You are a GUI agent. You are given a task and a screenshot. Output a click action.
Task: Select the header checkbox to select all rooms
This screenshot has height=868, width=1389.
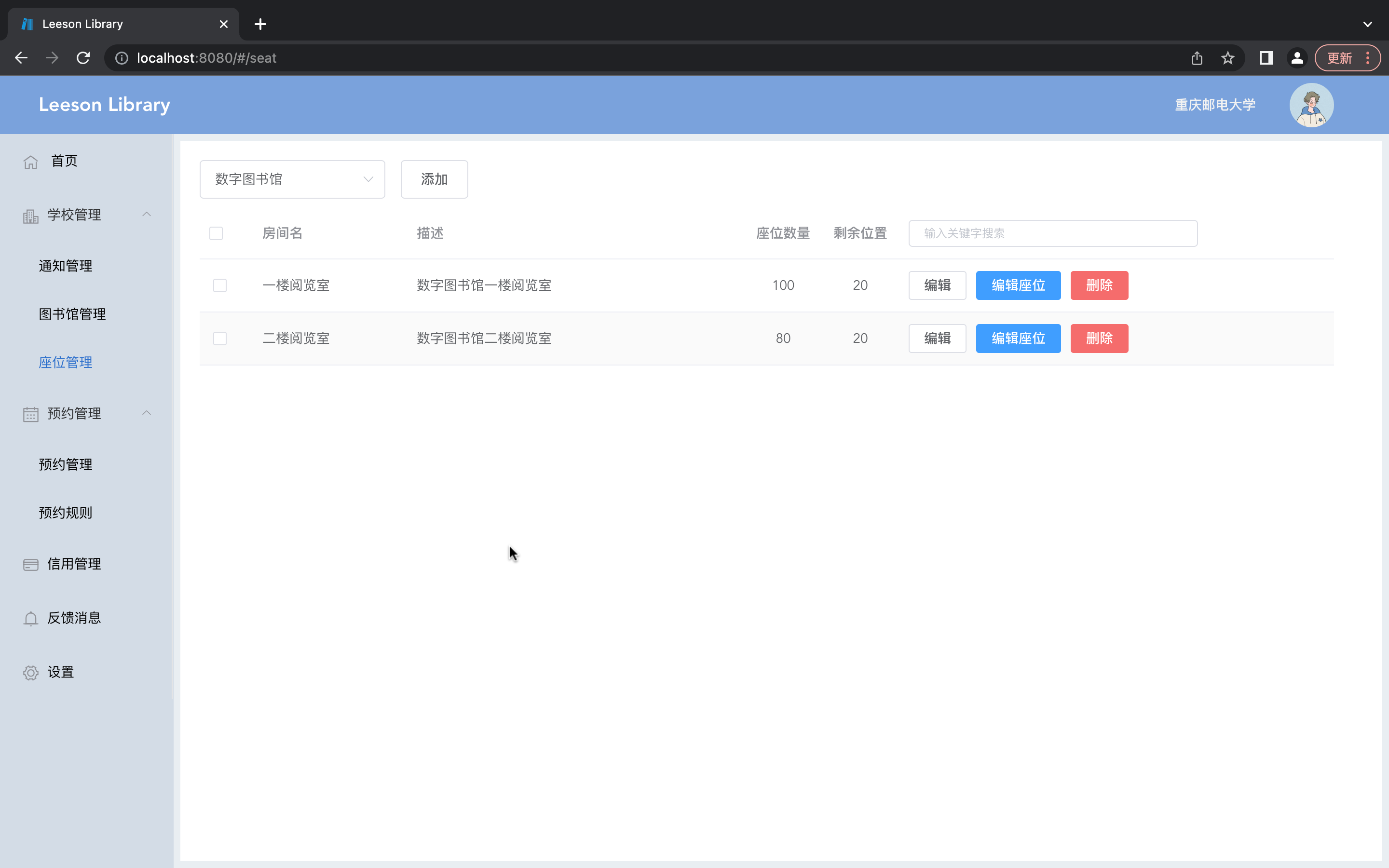tap(216, 233)
